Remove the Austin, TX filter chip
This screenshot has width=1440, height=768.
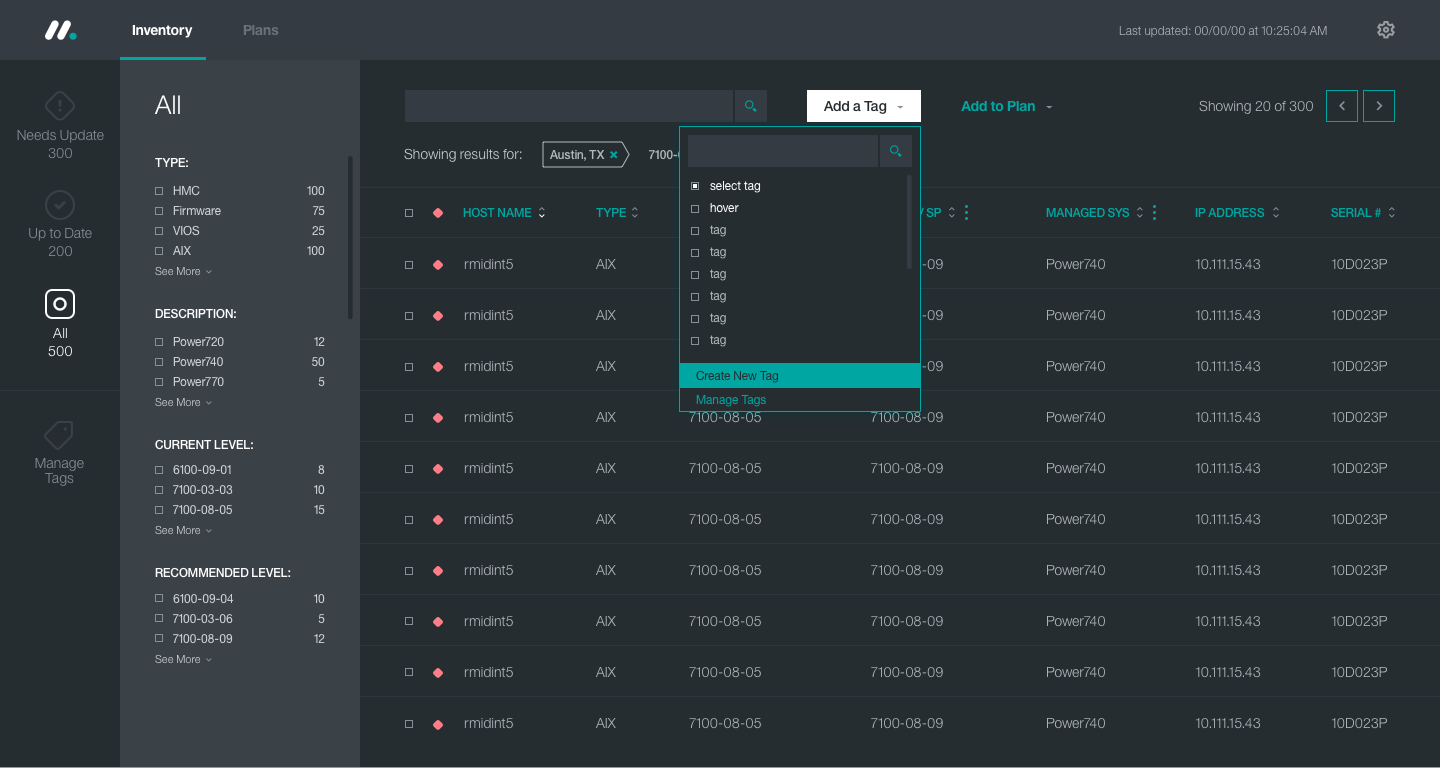tap(614, 155)
